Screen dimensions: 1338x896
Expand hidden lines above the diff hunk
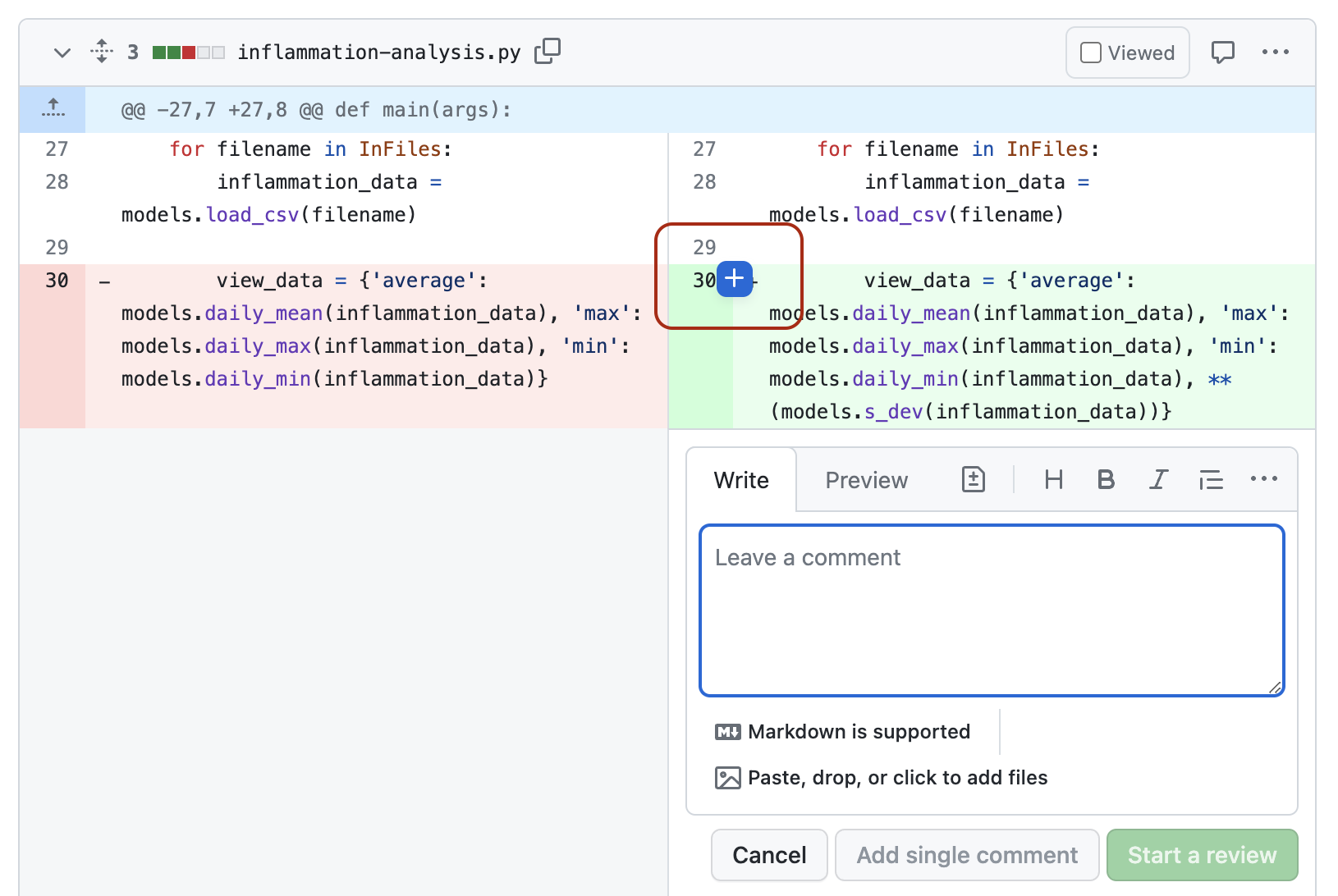pos(52,109)
